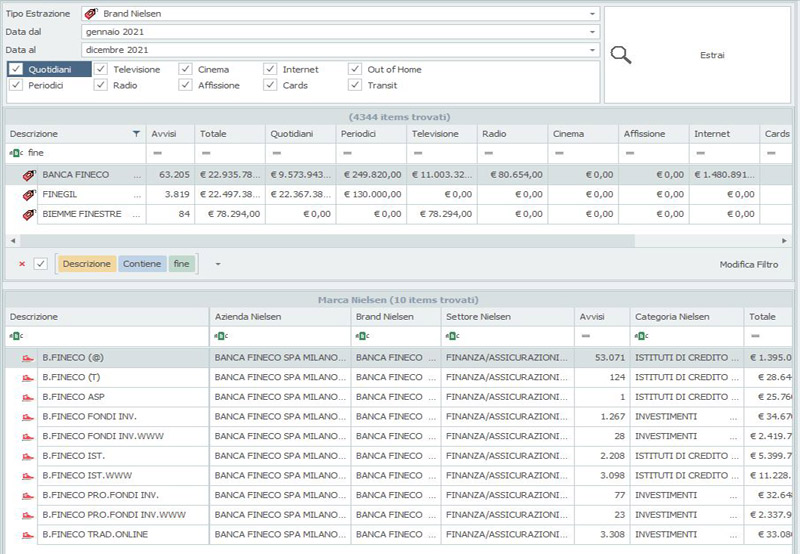Viewport: 800px width, 554px height.
Task: Click the Estrai button
Action: (x=712, y=55)
